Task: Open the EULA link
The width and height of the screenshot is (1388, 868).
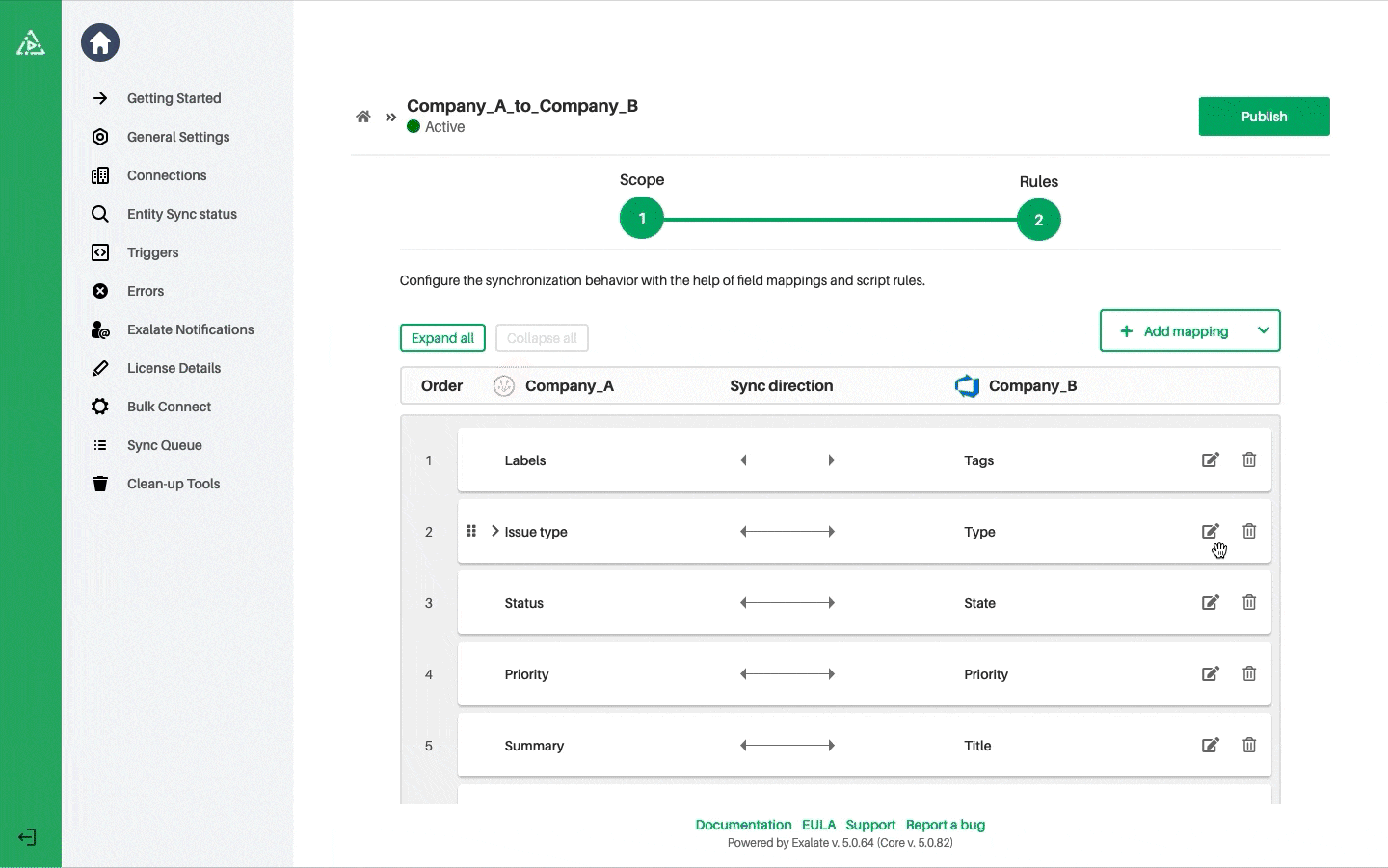Action: (818, 825)
